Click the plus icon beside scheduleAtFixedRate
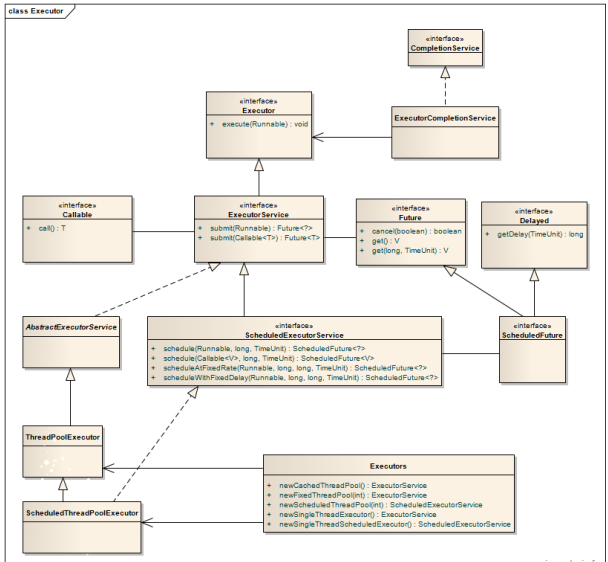This screenshot has width=608, height=562. pos(154,368)
